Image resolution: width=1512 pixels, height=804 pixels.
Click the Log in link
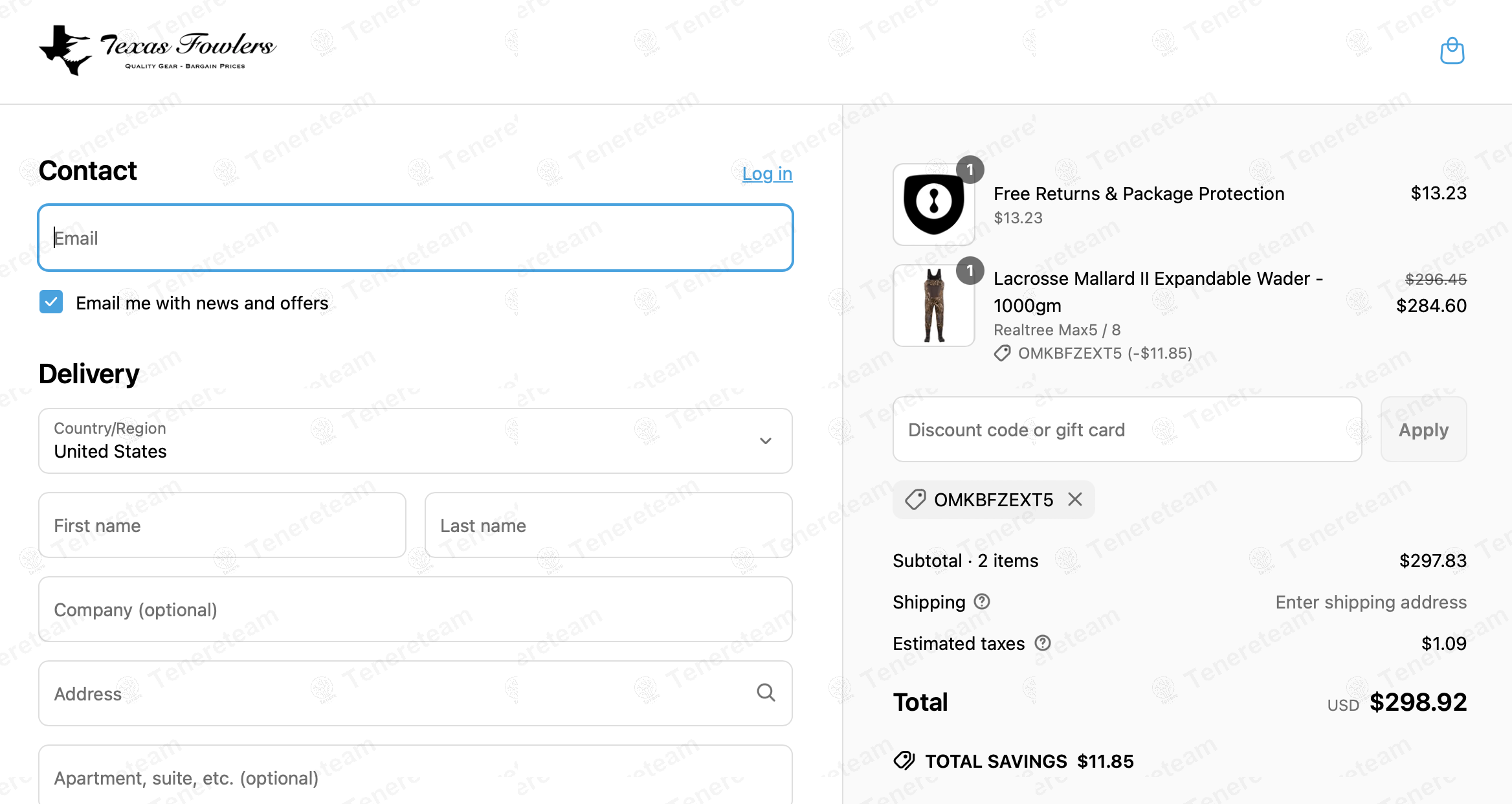(767, 173)
